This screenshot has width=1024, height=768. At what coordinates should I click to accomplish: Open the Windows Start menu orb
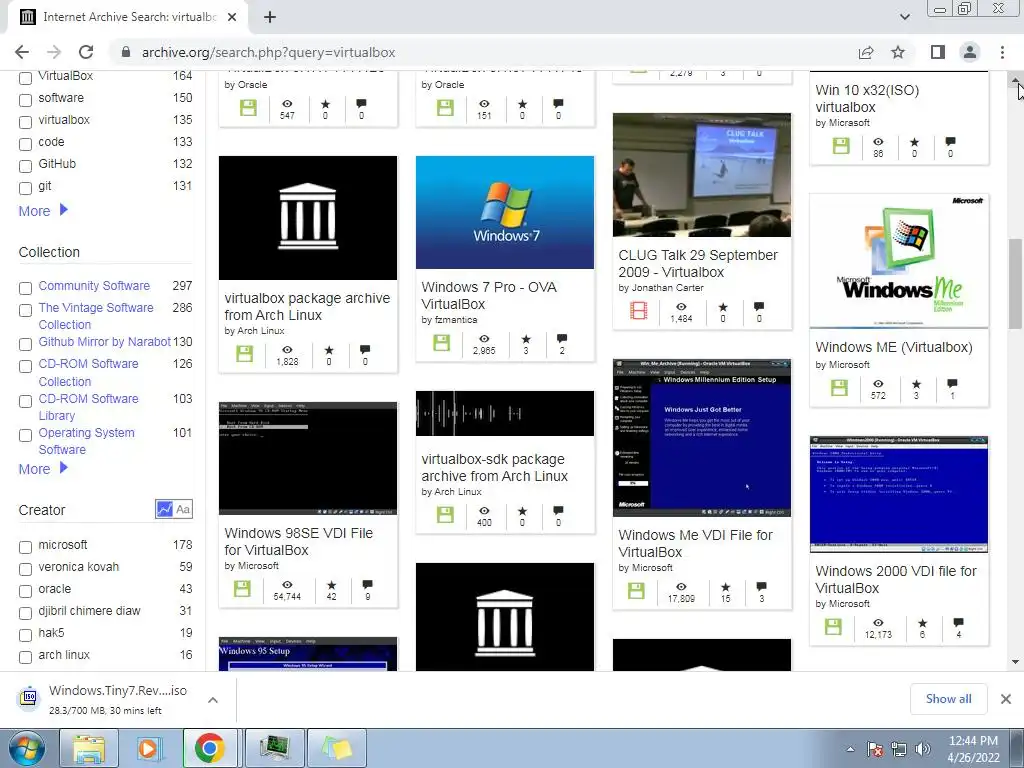pyautogui.click(x=27, y=748)
